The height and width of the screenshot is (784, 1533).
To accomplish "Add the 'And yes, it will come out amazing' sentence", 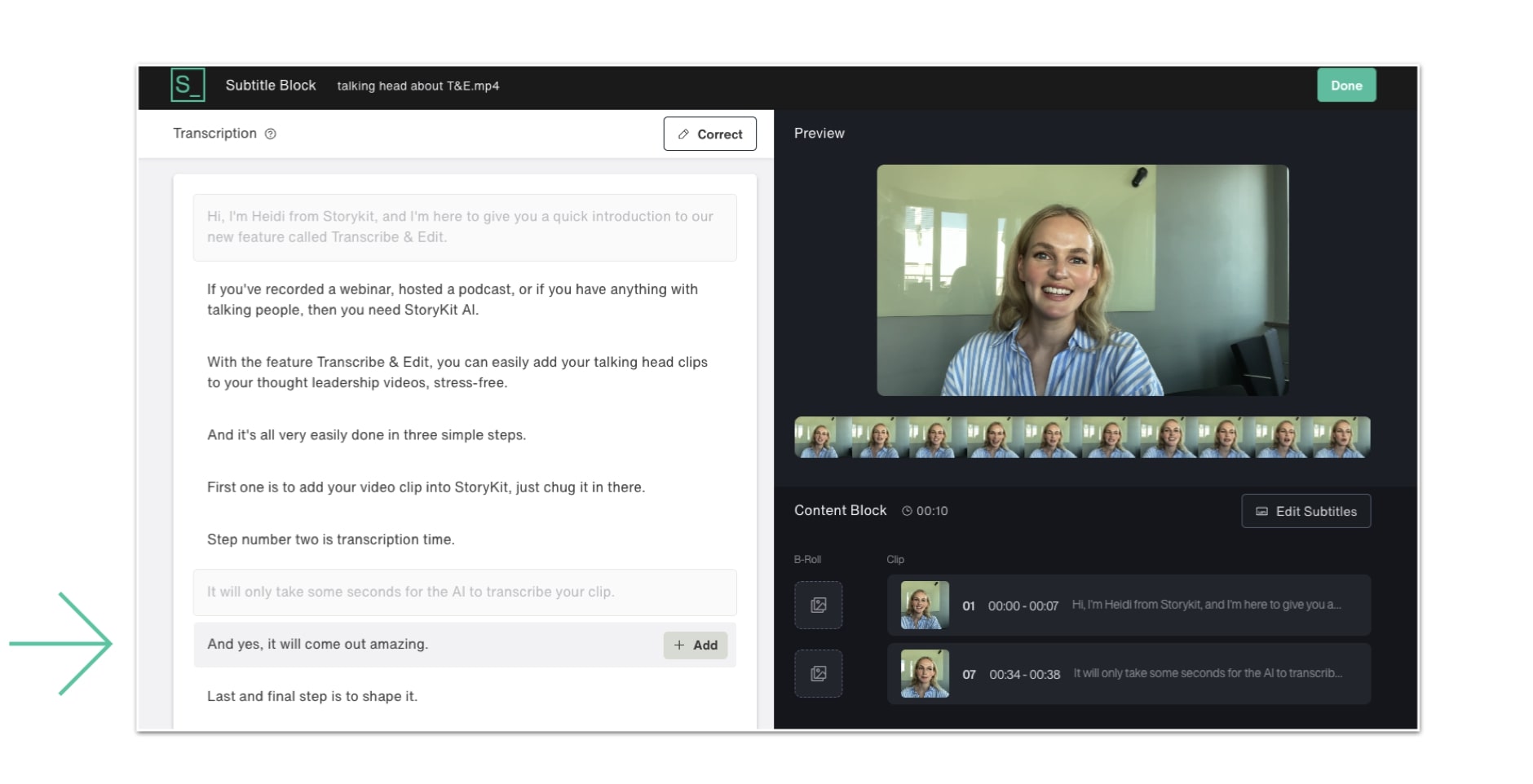I will (x=696, y=645).
